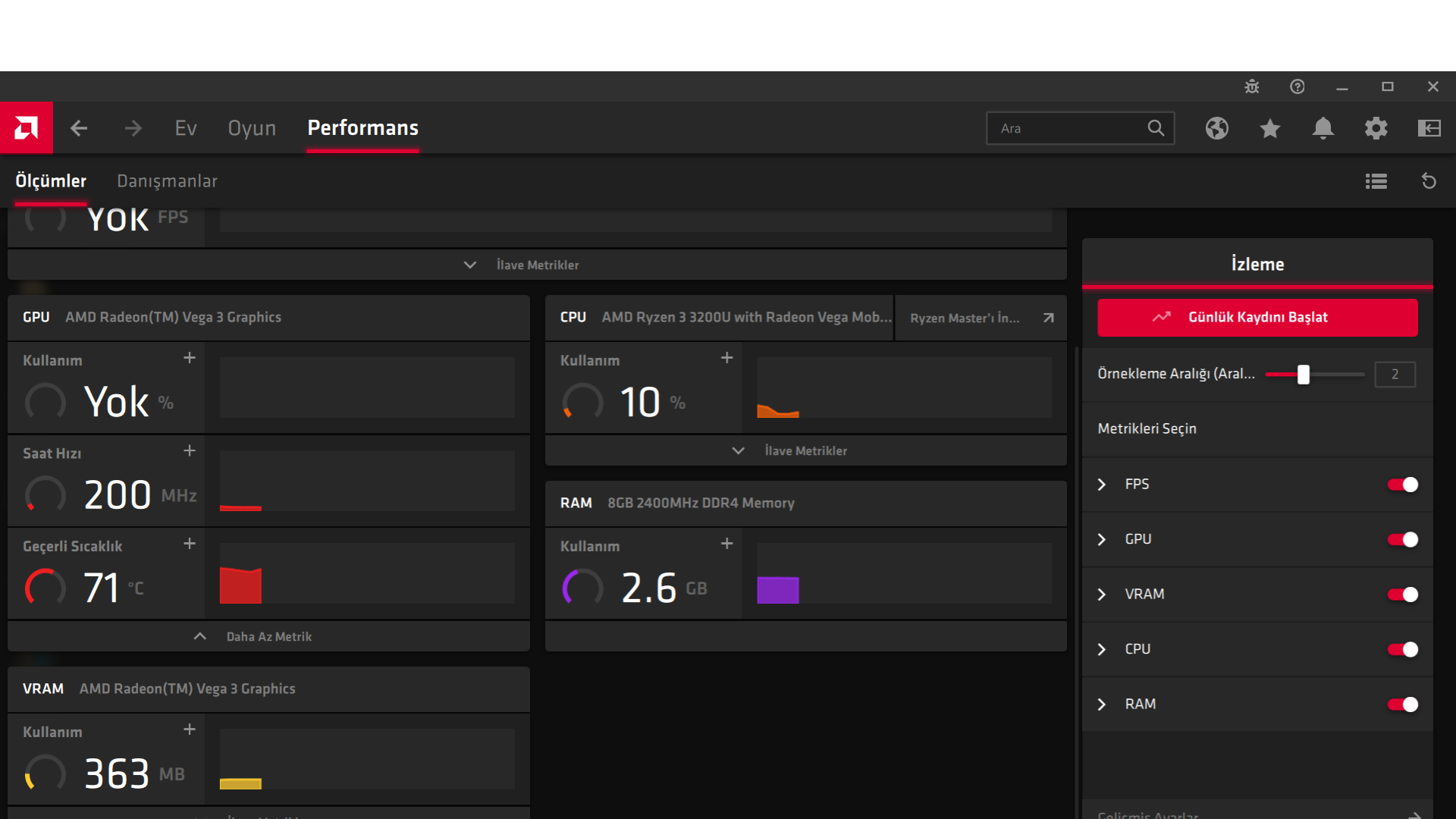Collapse GPU metrics with Daha Az Metrik
The image size is (1456, 819).
click(x=268, y=636)
